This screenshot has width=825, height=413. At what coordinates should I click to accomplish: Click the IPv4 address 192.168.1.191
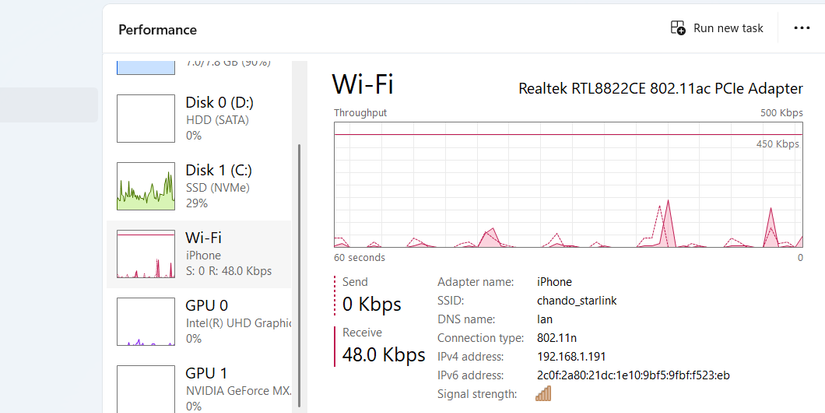[571, 357]
